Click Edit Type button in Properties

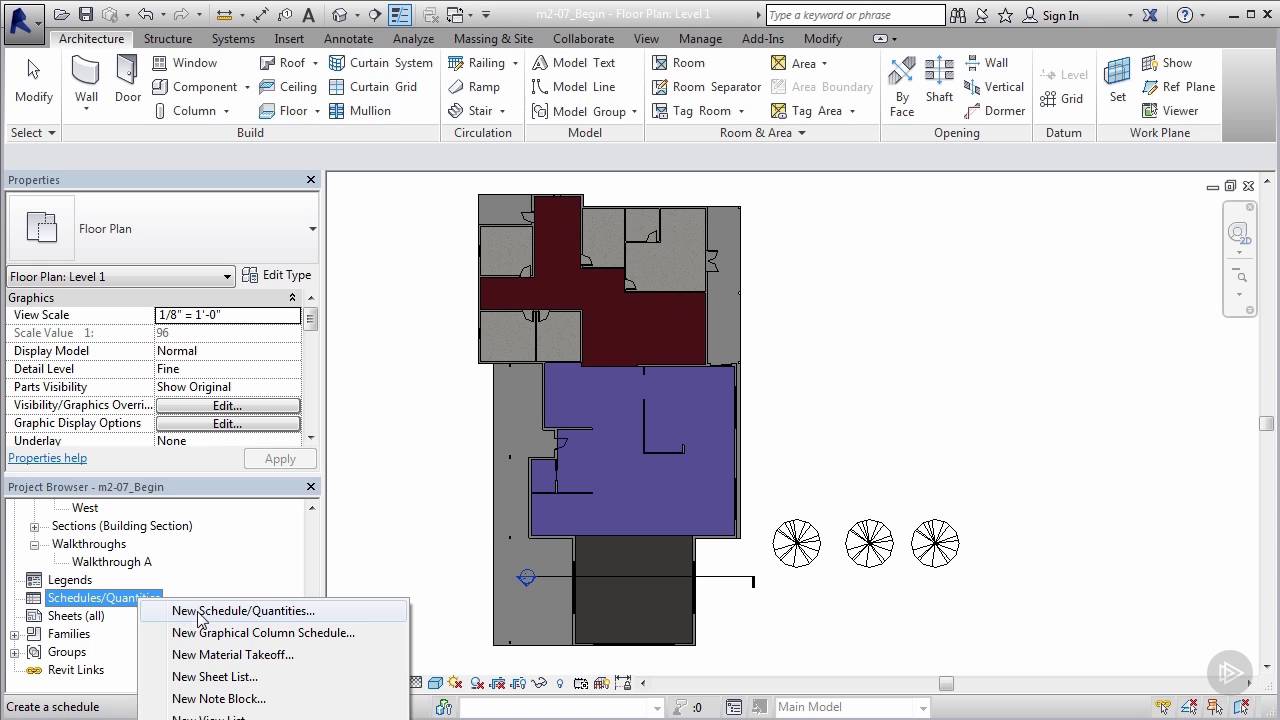(277, 275)
